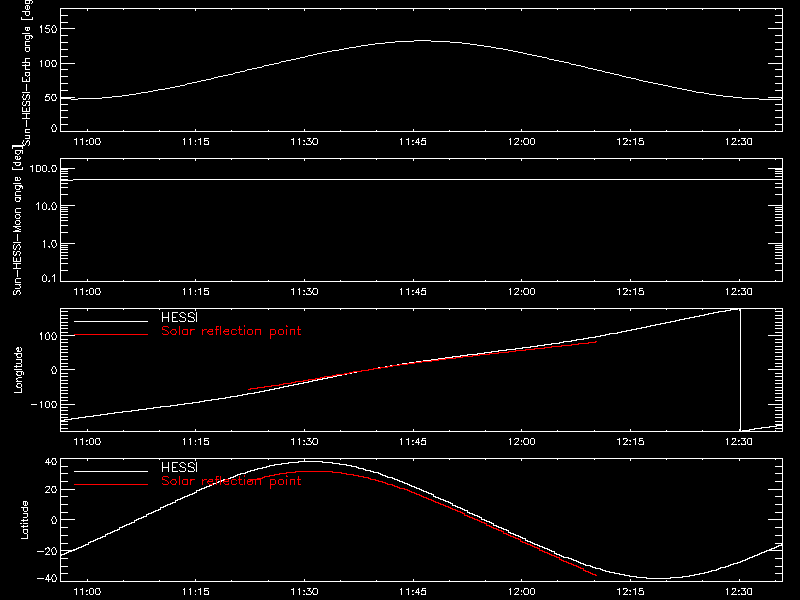Click 12:15 label under Longitude plot
The width and height of the screenshot is (800, 600).
point(630,442)
